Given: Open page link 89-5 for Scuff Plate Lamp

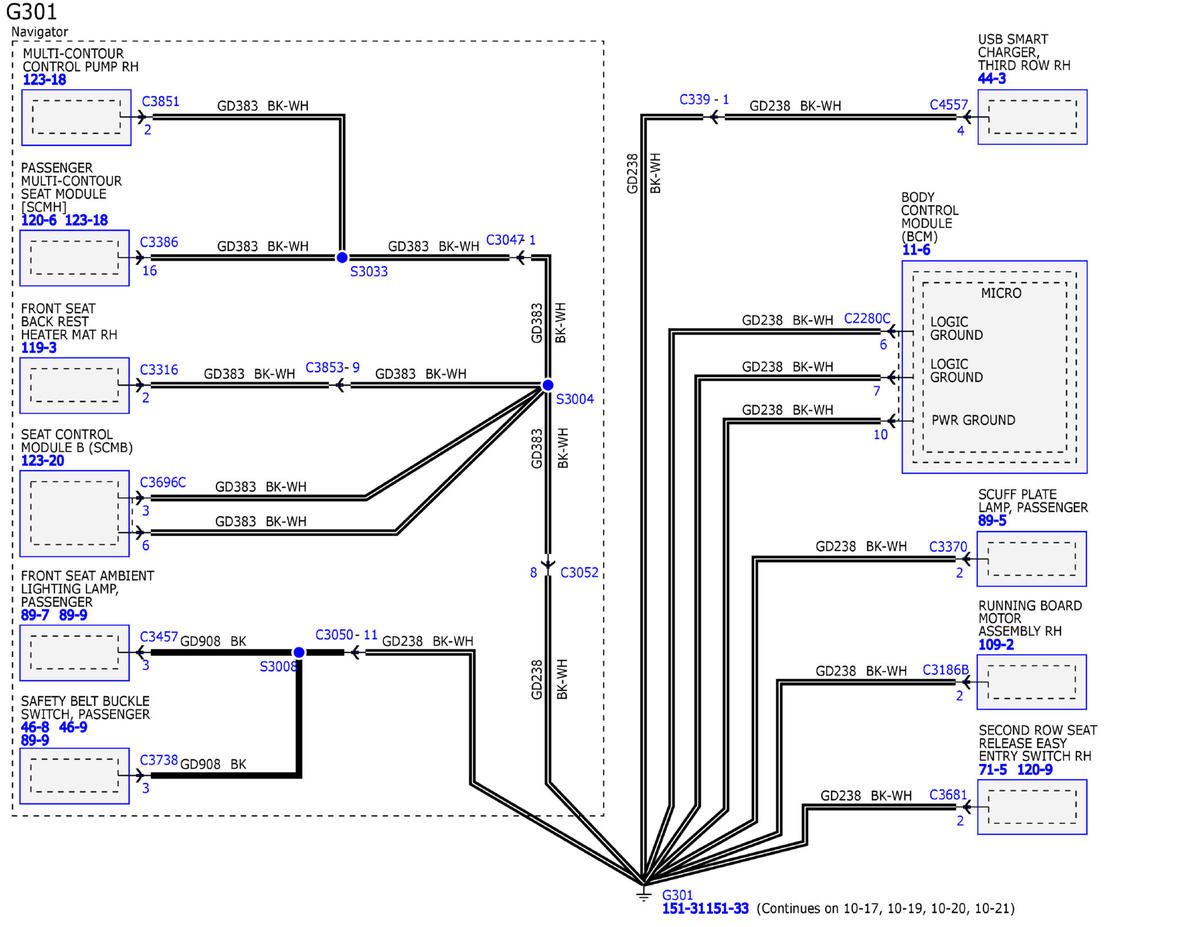Looking at the screenshot, I should [992, 521].
